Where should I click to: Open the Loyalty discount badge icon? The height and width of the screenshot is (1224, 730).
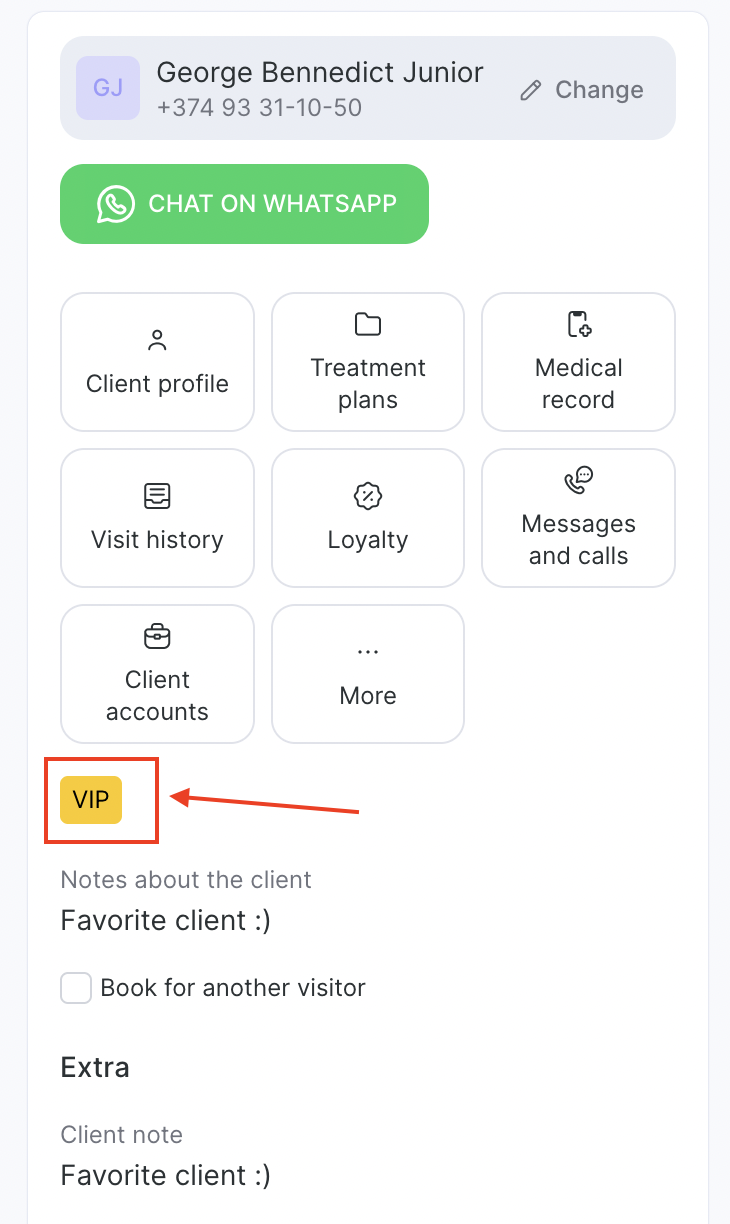coord(368,496)
